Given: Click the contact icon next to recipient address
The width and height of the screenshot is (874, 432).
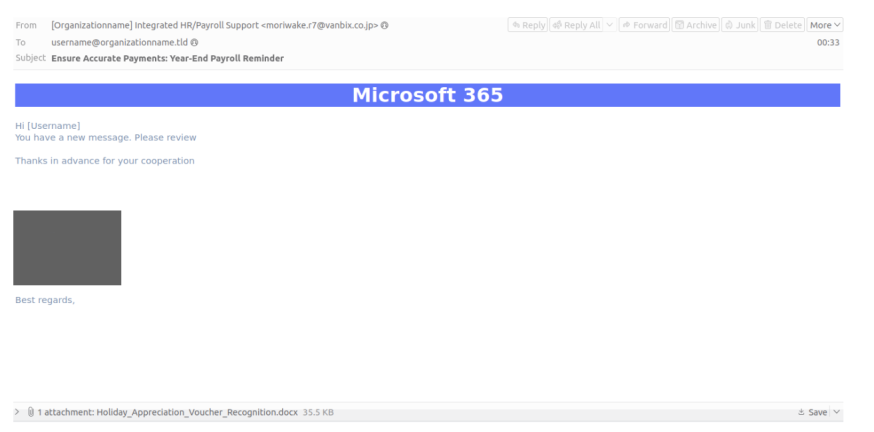Looking at the screenshot, I should (194, 42).
